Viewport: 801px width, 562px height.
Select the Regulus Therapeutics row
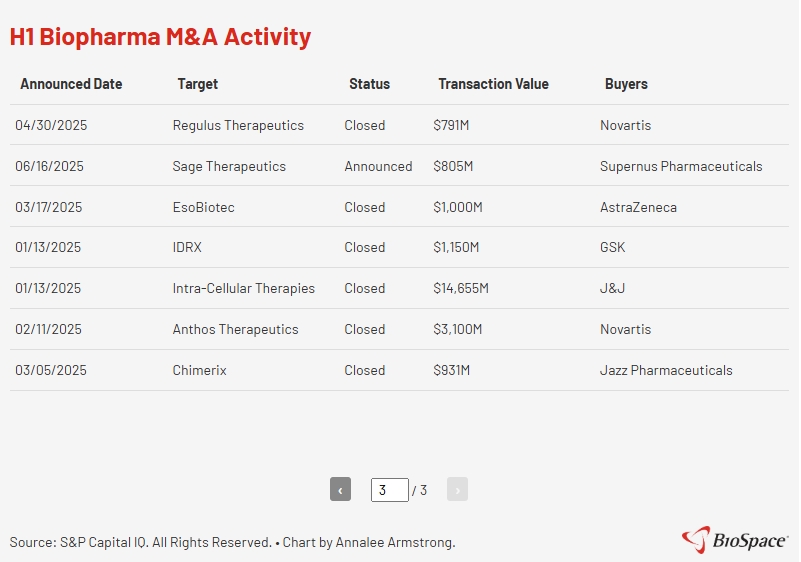pyautogui.click(x=238, y=126)
